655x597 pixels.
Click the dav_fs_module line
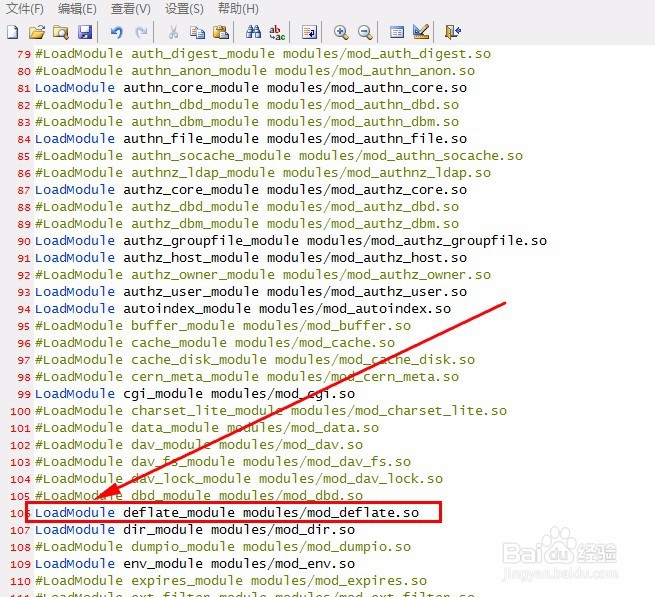click(x=223, y=462)
